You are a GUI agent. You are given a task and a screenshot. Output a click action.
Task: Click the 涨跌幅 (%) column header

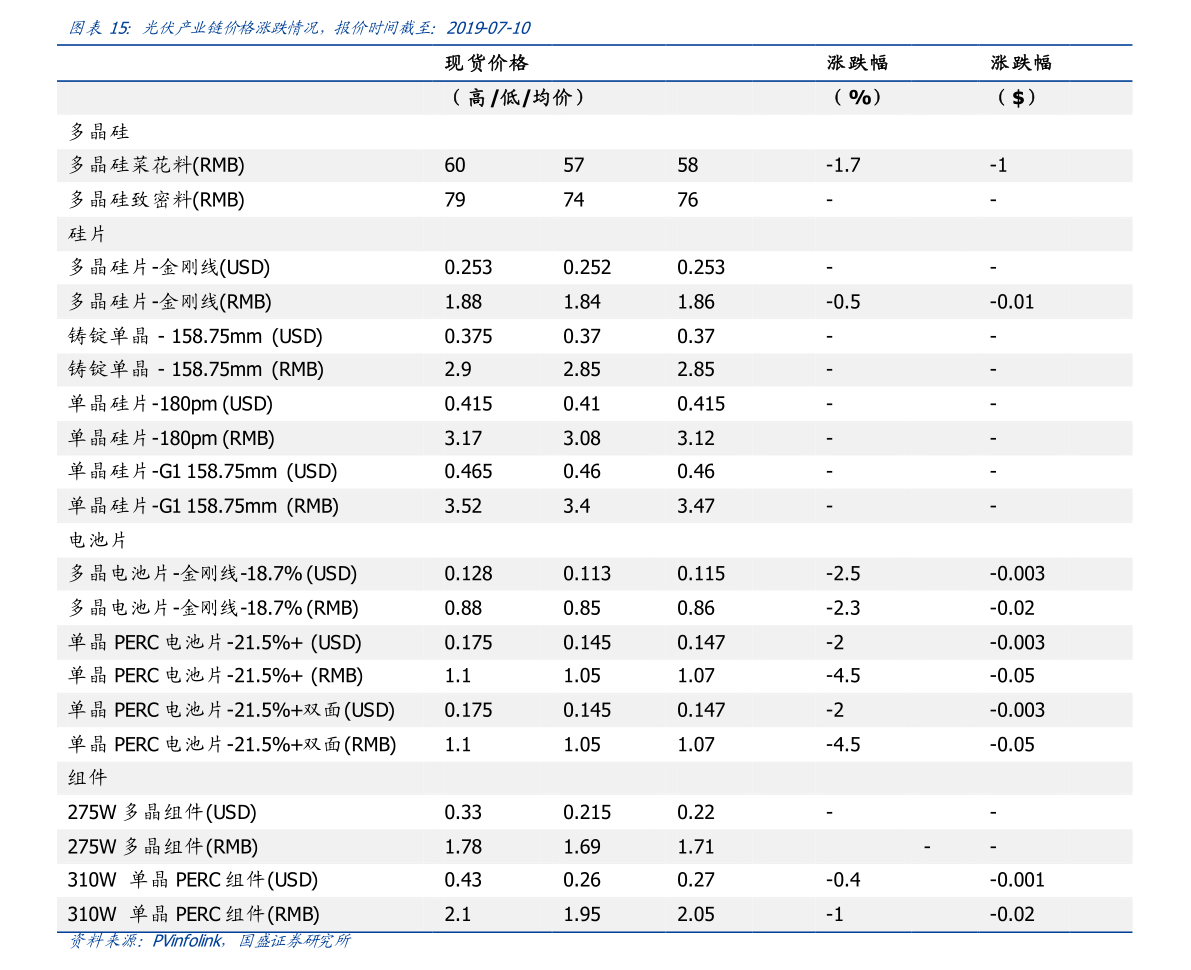tap(858, 80)
